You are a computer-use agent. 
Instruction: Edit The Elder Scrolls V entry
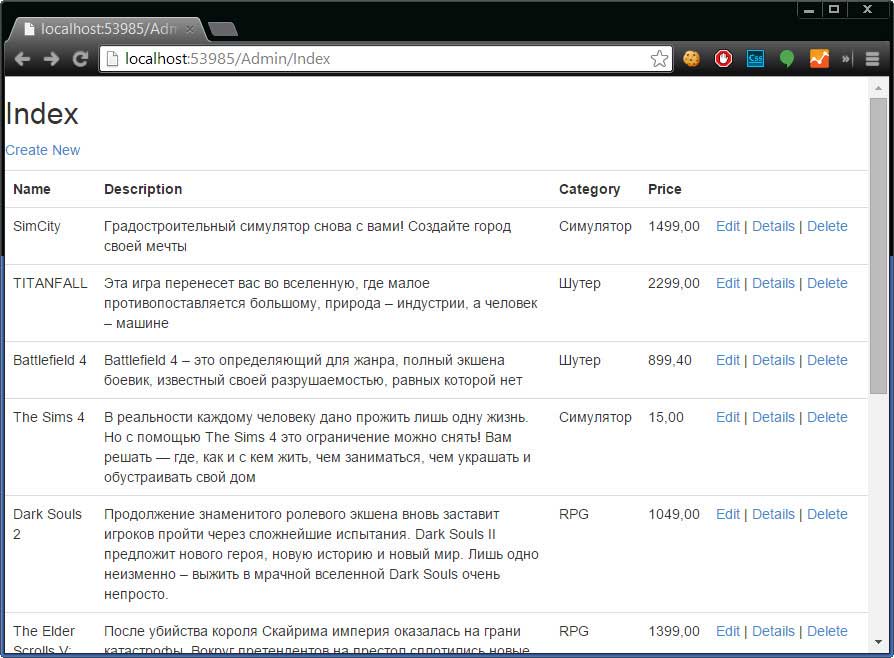click(x=728, y=631)
